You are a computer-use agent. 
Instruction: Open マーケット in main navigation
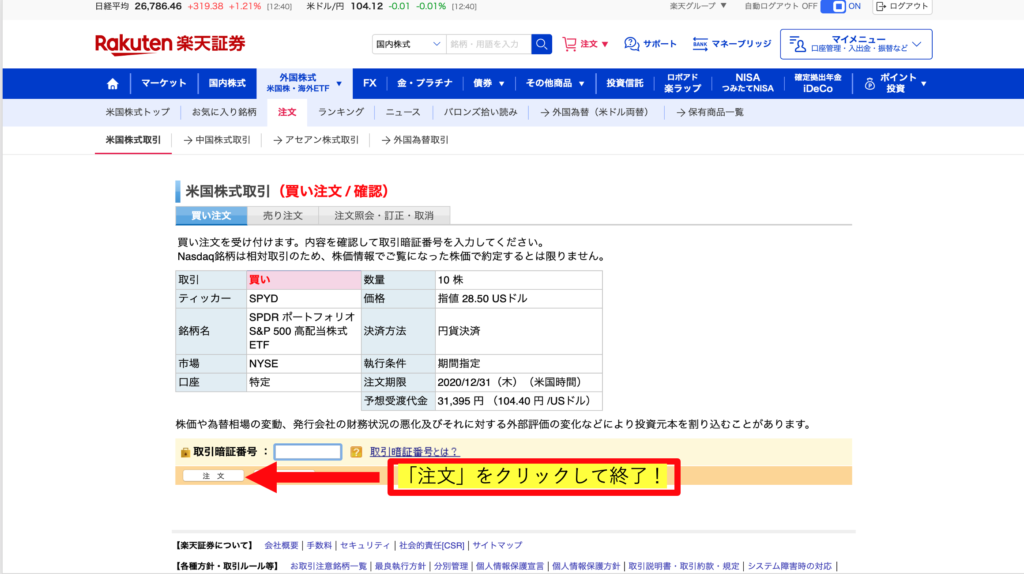[x=163, y=83]
